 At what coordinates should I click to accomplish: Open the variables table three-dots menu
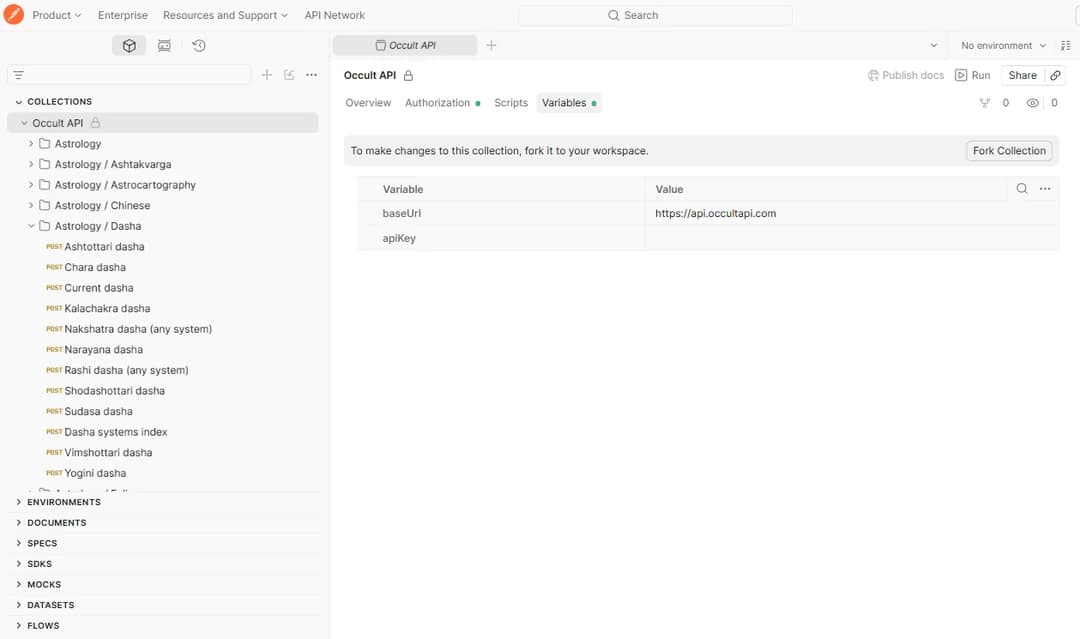[1045, 189]
